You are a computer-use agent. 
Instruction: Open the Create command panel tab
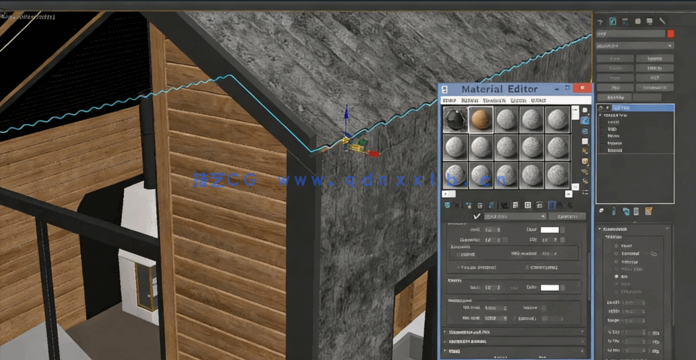click(x=601, y=21)
